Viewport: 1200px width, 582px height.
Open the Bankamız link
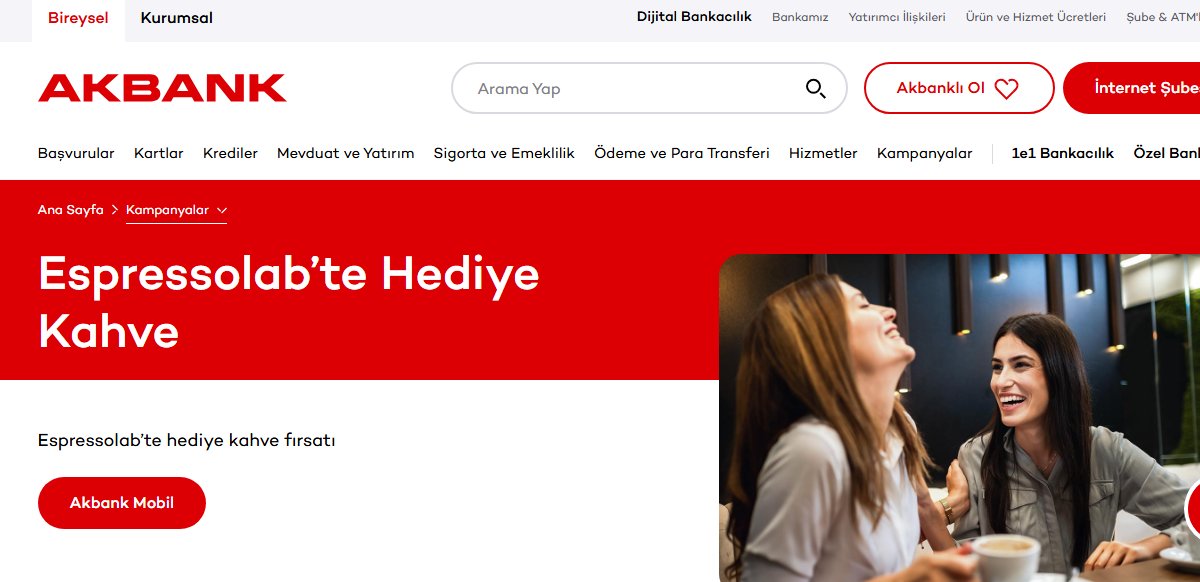[x=800, y=17]
